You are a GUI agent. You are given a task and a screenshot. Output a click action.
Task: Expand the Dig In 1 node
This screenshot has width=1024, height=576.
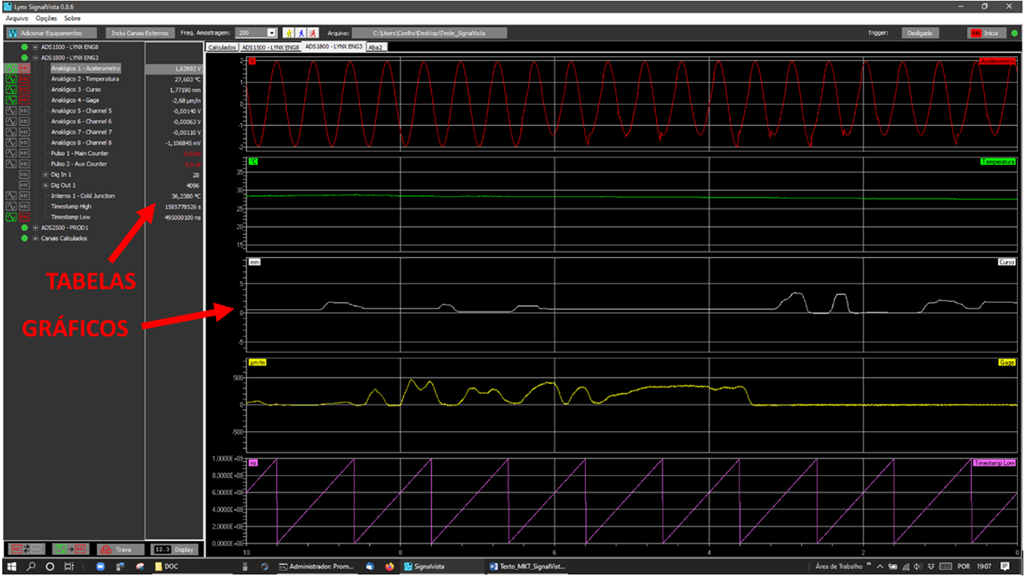click(45, 174)
